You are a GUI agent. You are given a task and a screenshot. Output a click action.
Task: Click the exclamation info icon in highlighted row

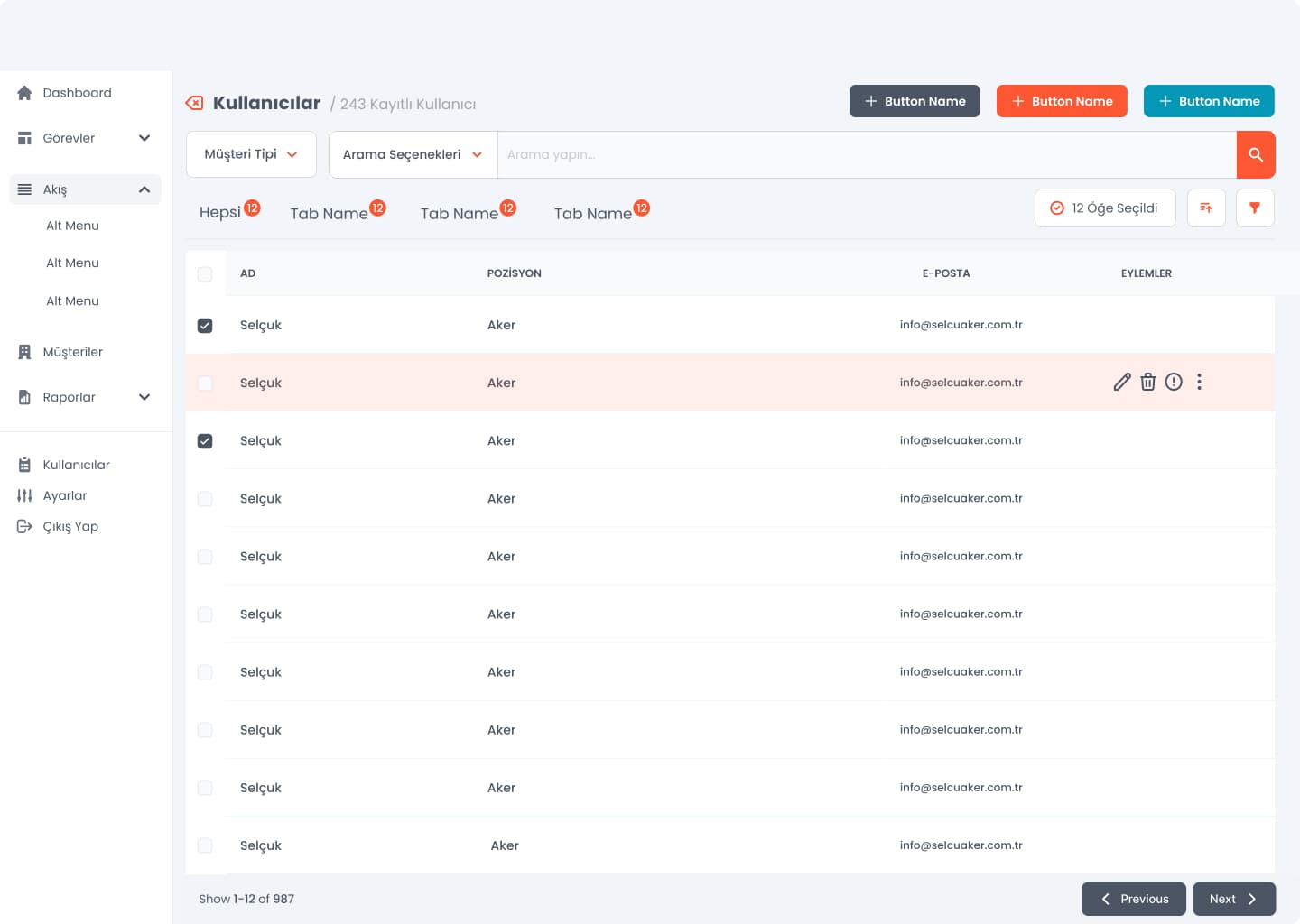click(1174, 382)
